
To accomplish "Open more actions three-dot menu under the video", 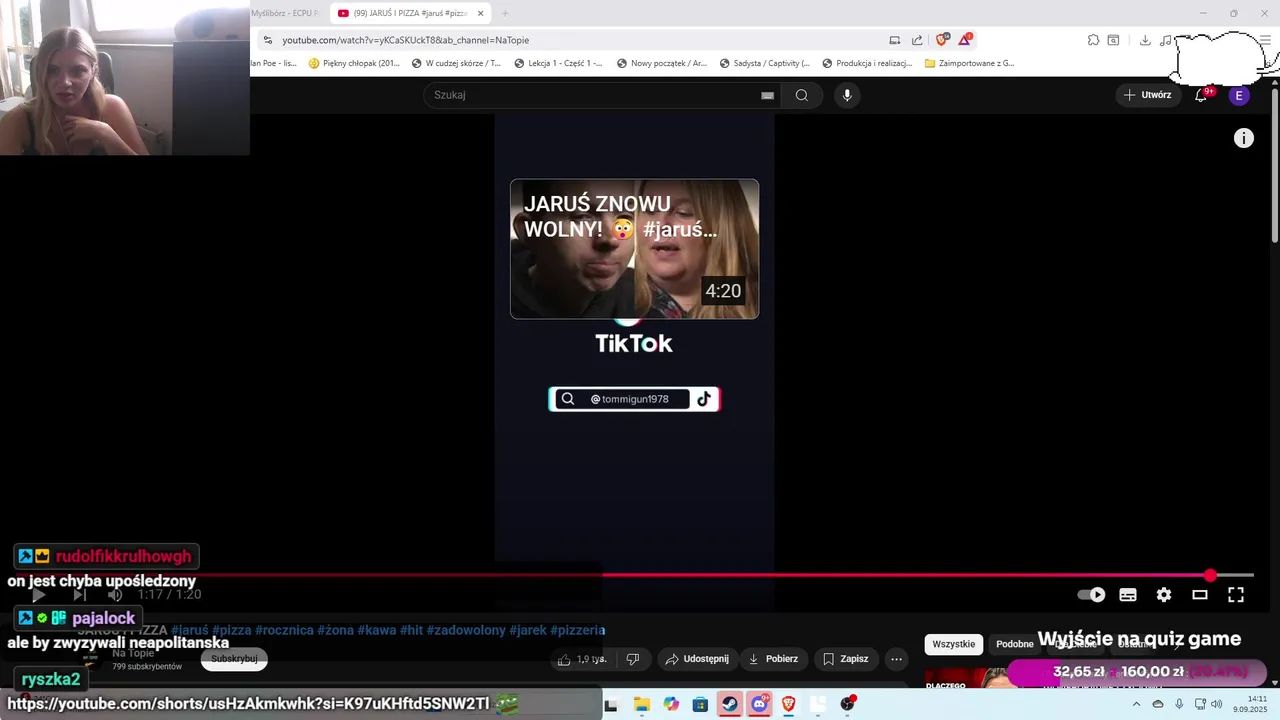I will [x=896, y=659].
